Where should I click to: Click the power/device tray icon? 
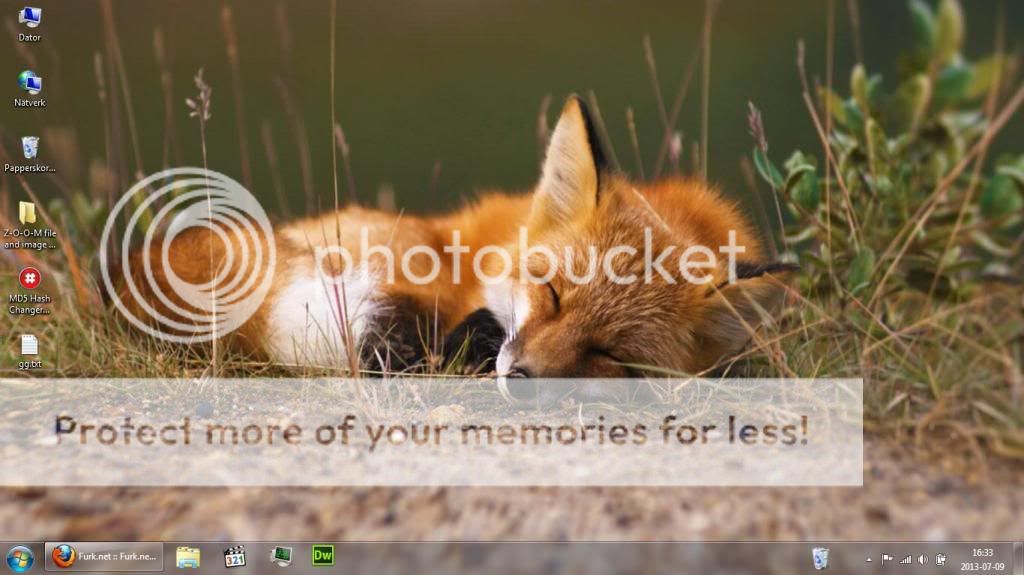(941, 559)
